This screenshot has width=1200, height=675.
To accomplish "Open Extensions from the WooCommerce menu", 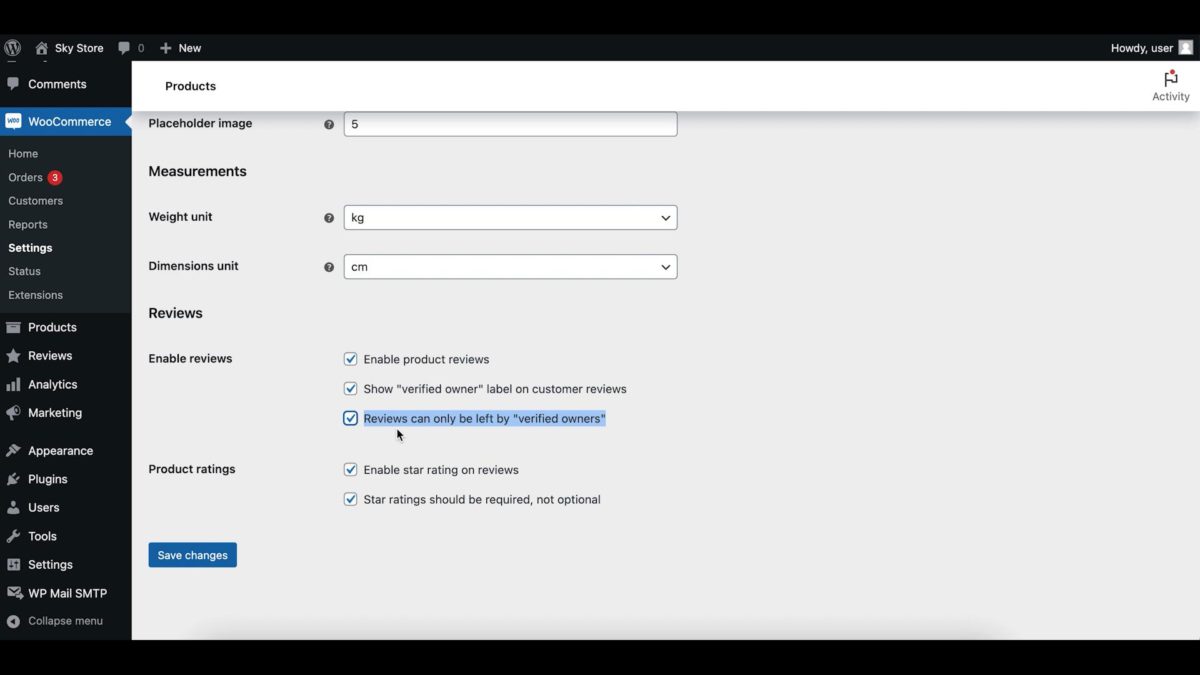I will coord(35,294).
